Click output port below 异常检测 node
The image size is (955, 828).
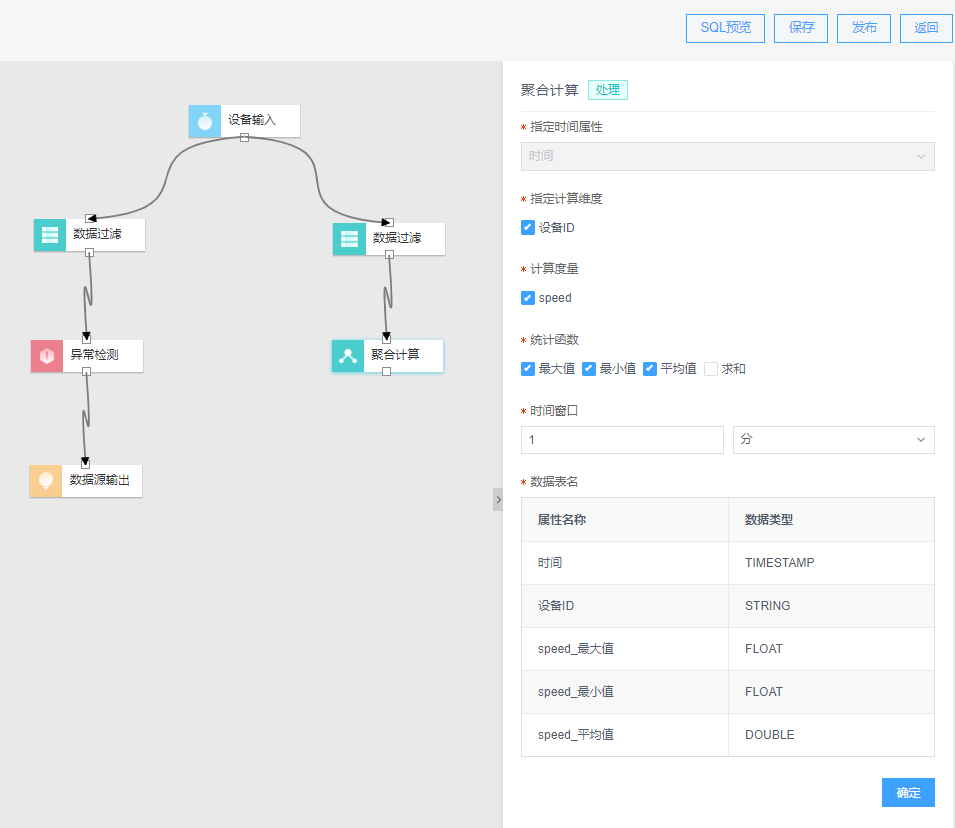tap(86, 372)
